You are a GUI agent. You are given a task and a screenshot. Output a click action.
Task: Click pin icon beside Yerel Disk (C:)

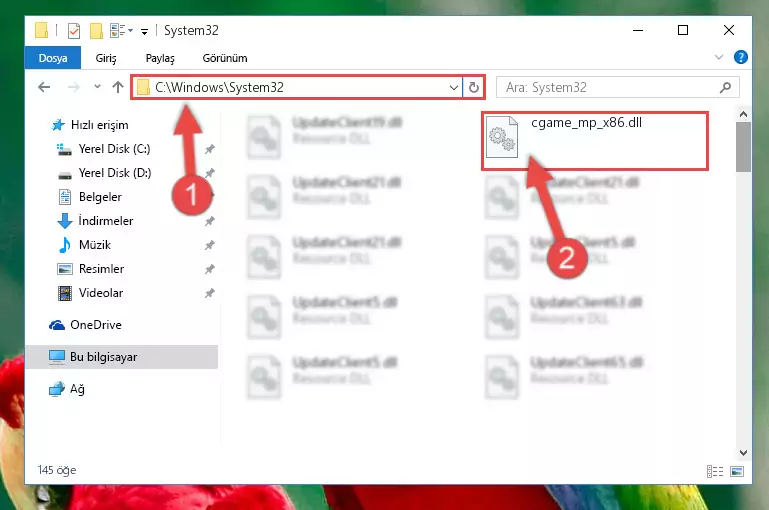[209, 149]
